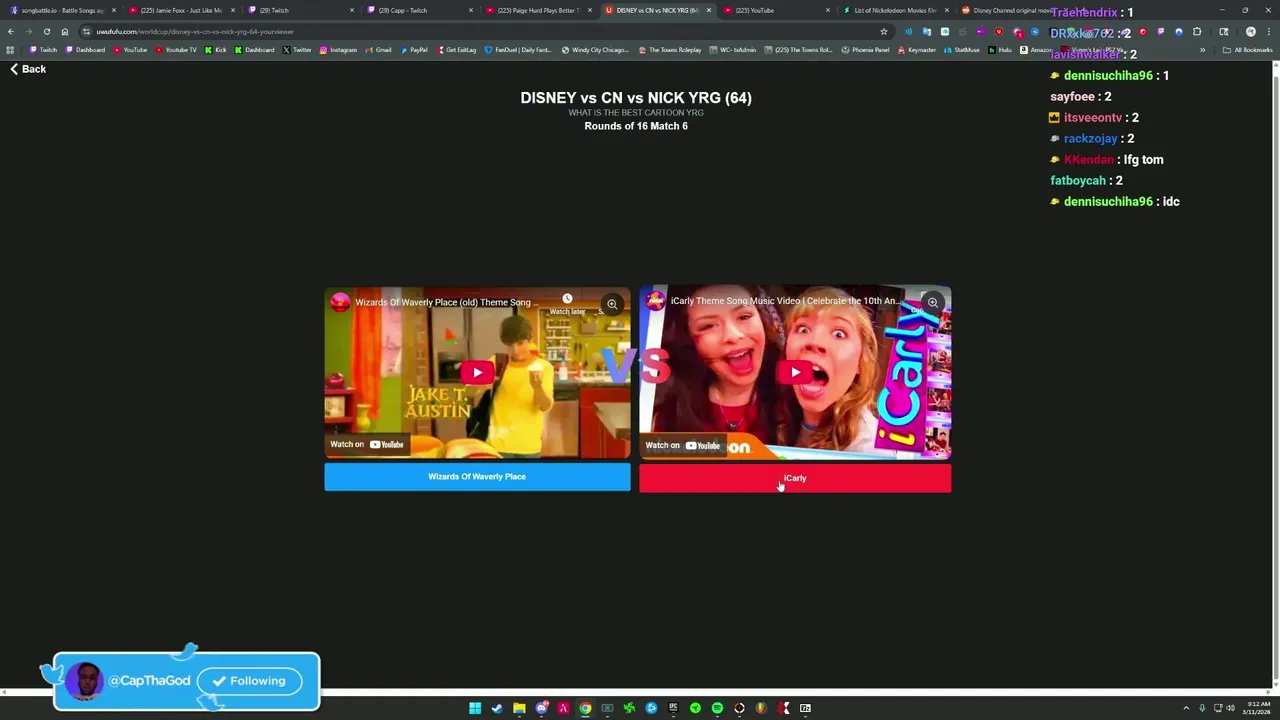Click browser back arrow

[x=11, y=31]
